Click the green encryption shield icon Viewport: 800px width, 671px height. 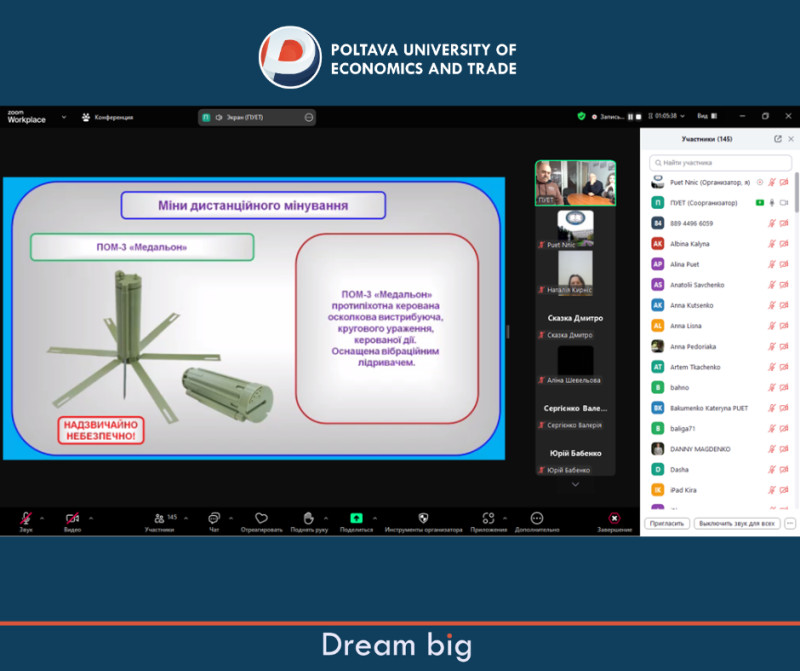[581, 117]
